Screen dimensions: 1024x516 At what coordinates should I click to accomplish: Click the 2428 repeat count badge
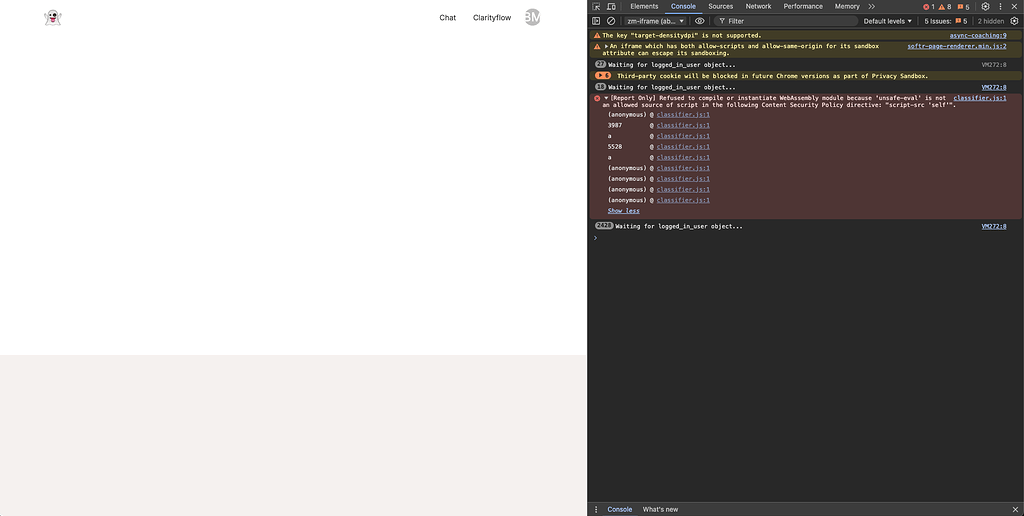click(604, 226)
